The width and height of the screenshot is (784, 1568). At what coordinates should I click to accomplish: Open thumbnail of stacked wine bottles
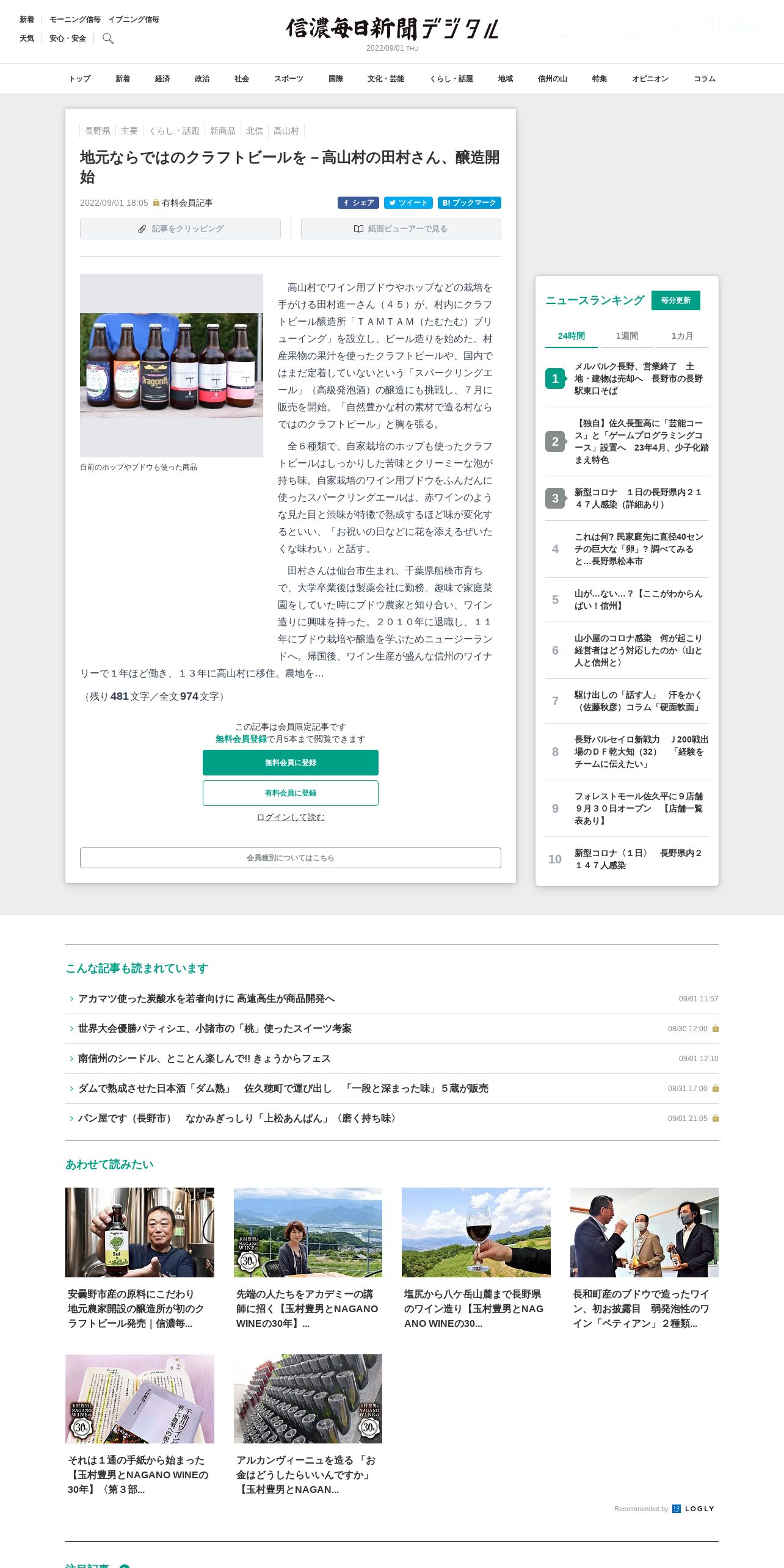[x=308, y=1399]
